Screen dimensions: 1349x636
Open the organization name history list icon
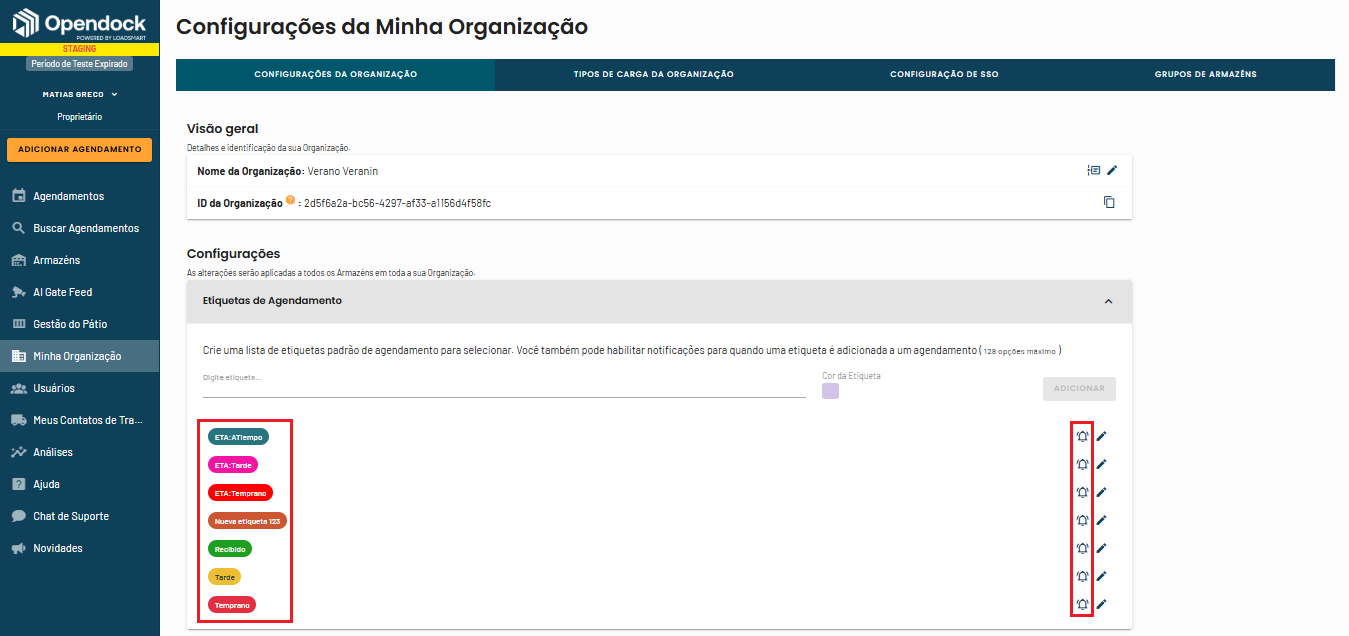coord(1094,170)
